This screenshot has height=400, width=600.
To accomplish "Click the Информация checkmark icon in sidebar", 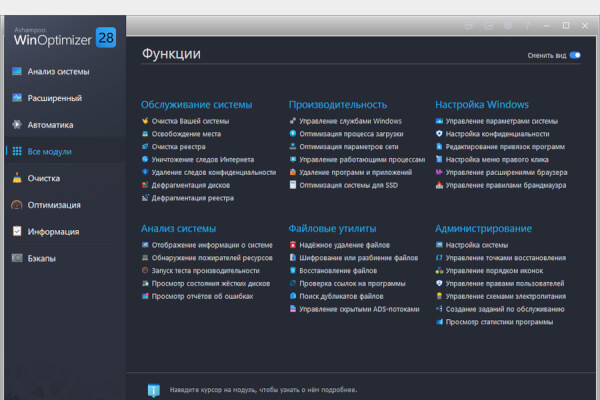I will [x=17, y=231].
